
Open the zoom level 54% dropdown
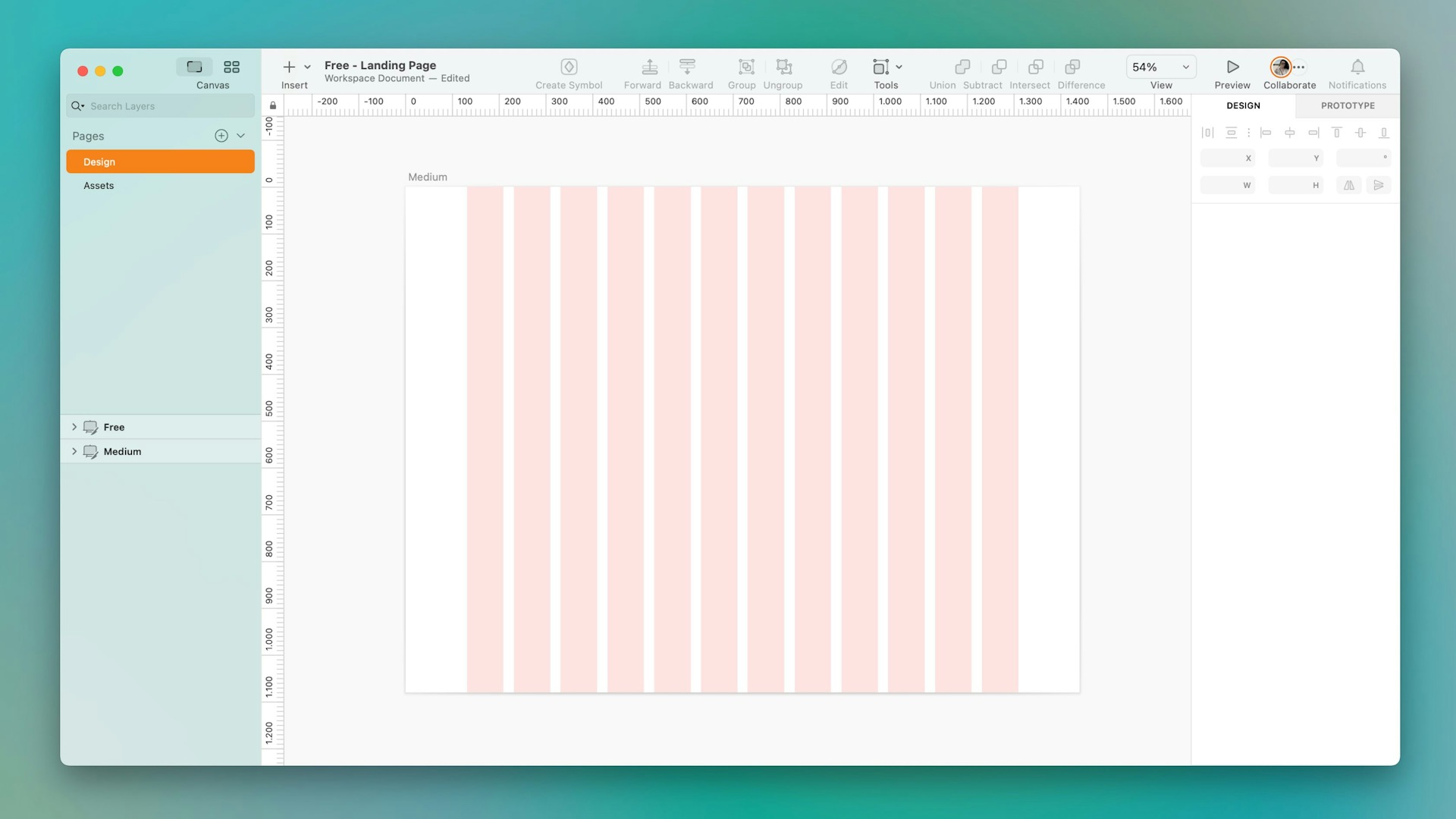[x=1159, y=67]
